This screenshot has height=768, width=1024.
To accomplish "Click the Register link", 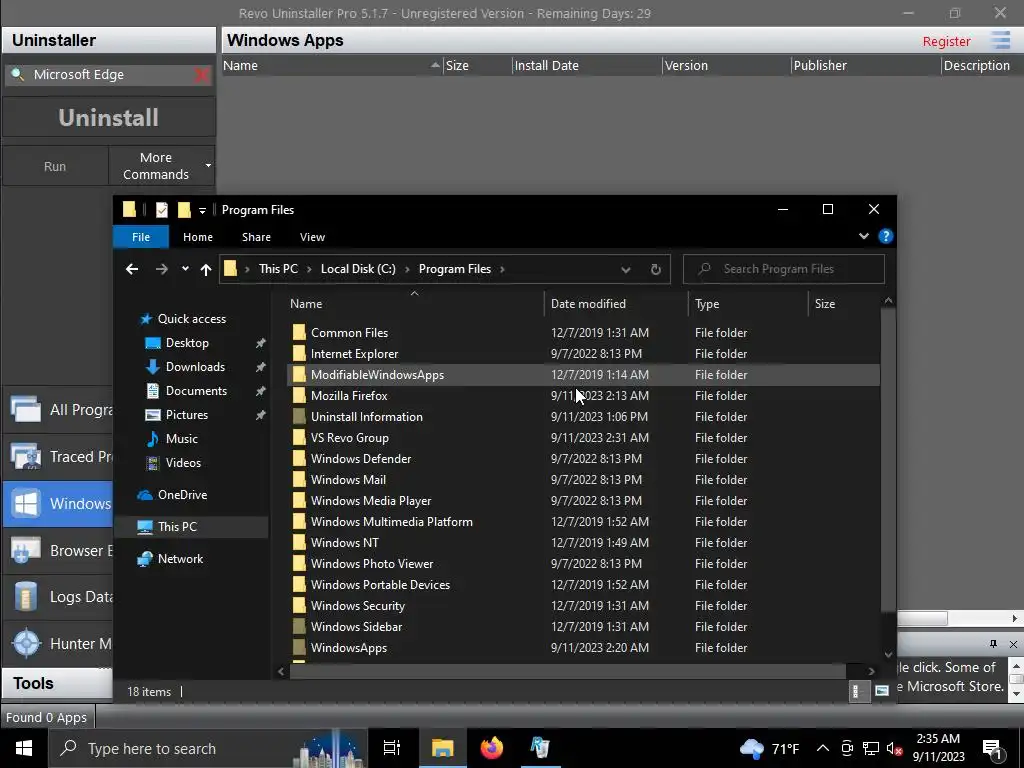I will [946, 41].
